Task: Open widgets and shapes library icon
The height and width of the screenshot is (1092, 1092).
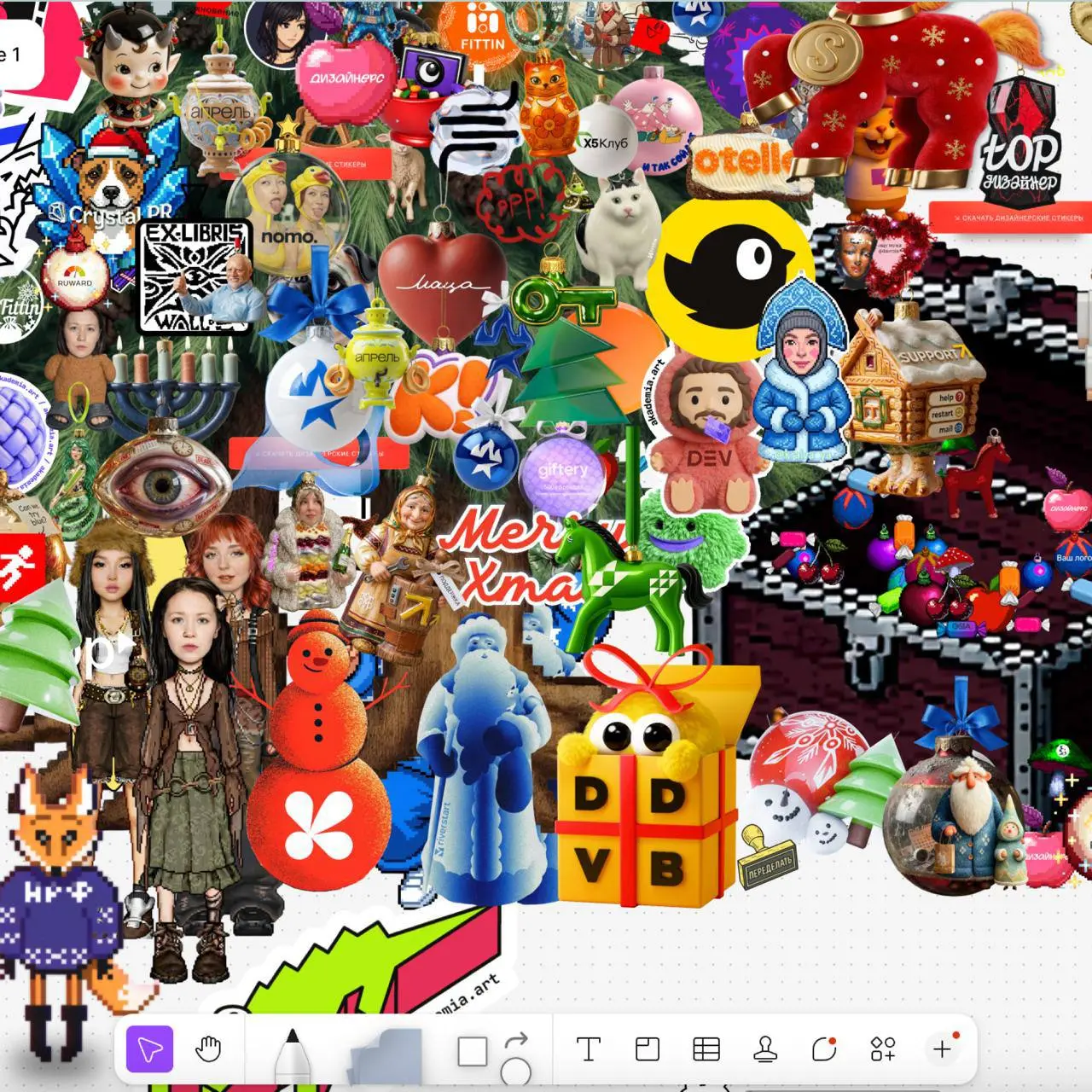Action: coord(883,1048)
